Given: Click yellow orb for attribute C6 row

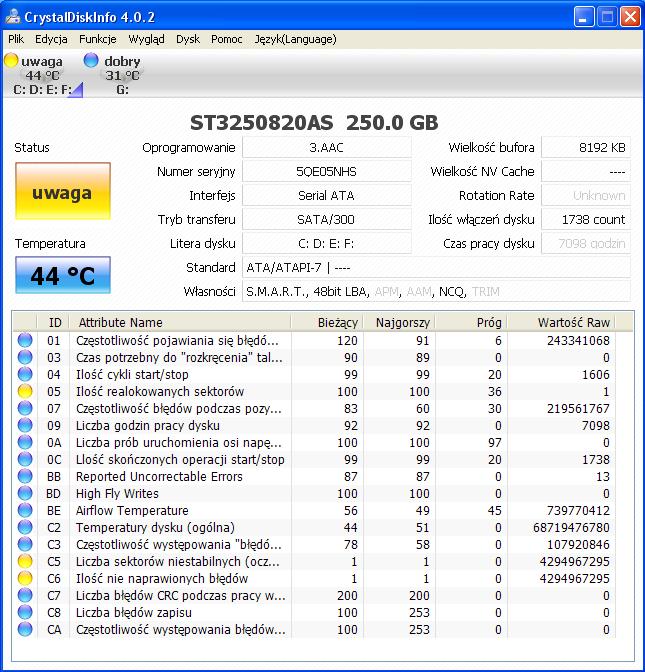Looking at the screenshot, I should pyautogui.click(x=25, y=578).
